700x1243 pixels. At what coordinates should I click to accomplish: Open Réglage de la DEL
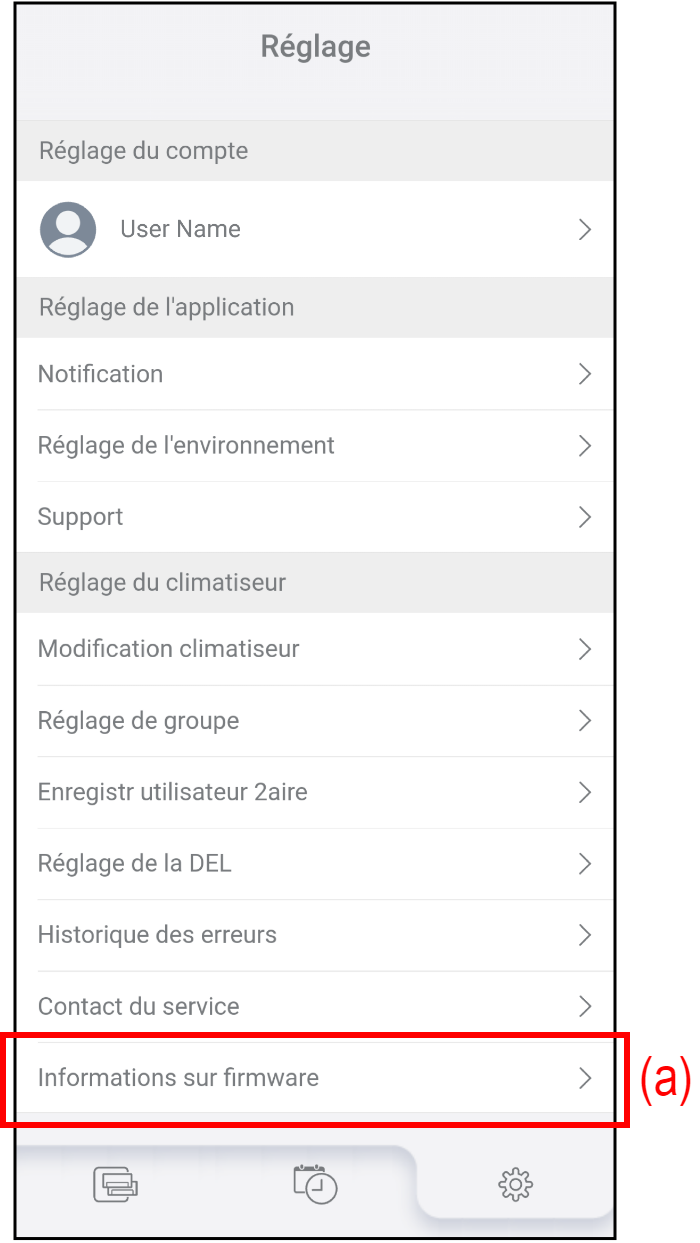click(134, 864)
